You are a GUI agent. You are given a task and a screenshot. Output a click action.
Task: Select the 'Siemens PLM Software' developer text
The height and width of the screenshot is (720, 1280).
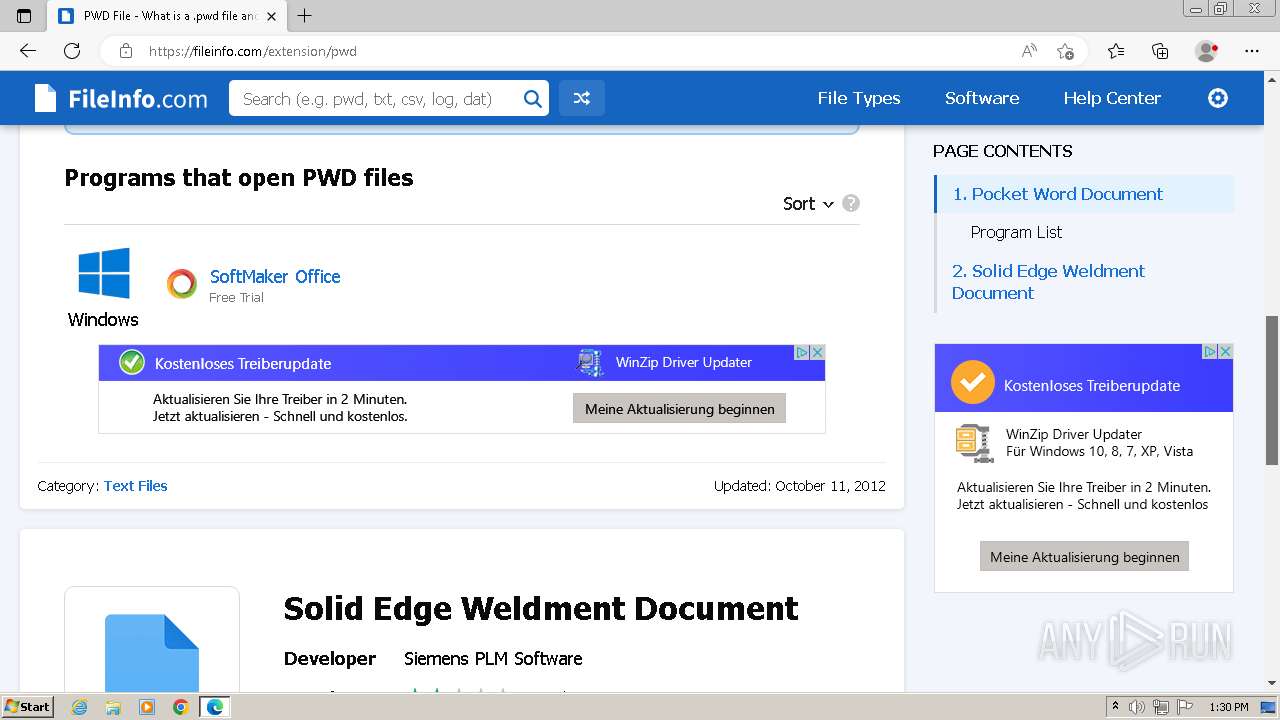tap(493, 659)
